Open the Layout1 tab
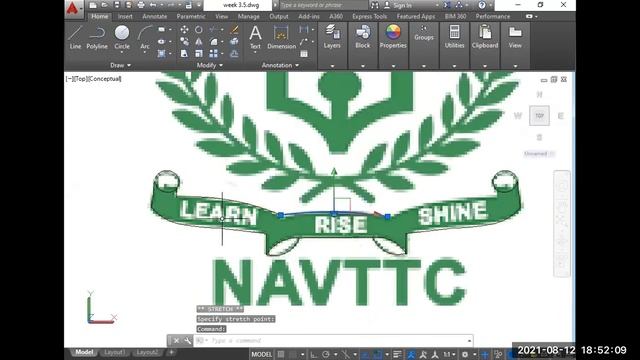 tap(114, 352)
